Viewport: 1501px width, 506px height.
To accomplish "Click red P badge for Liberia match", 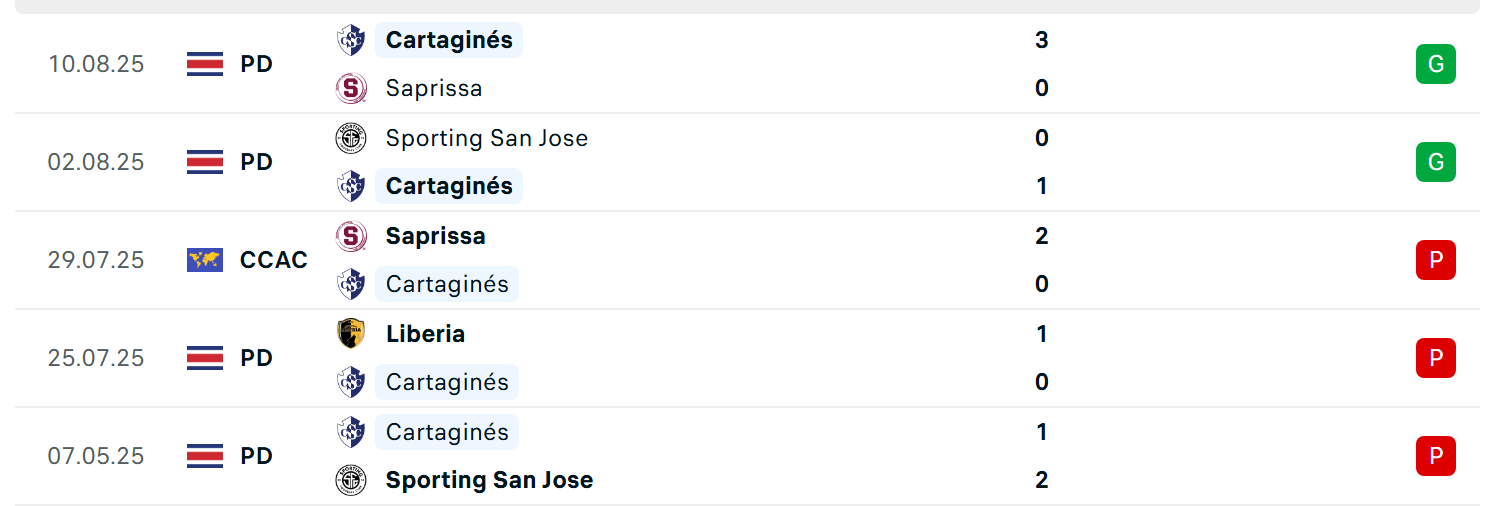I will (x=1436, y=358).
